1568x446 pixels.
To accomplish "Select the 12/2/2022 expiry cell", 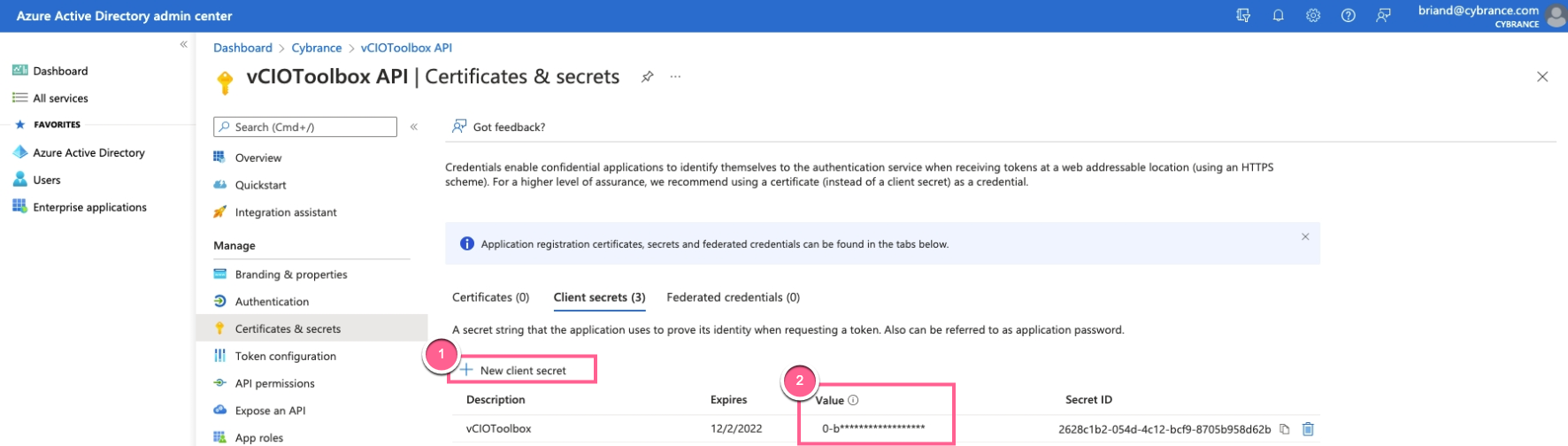I will click(x=736, y=429).
